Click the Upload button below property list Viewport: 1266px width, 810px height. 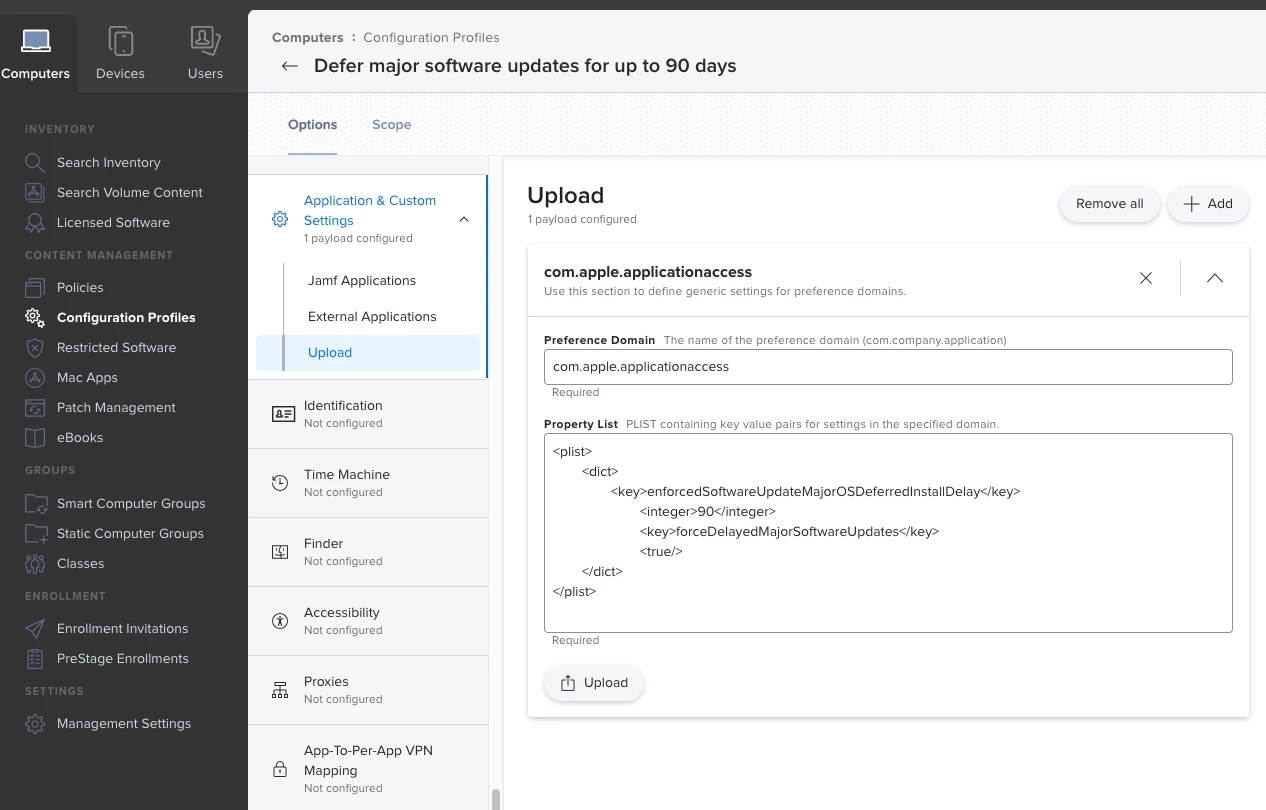[594, 683]
